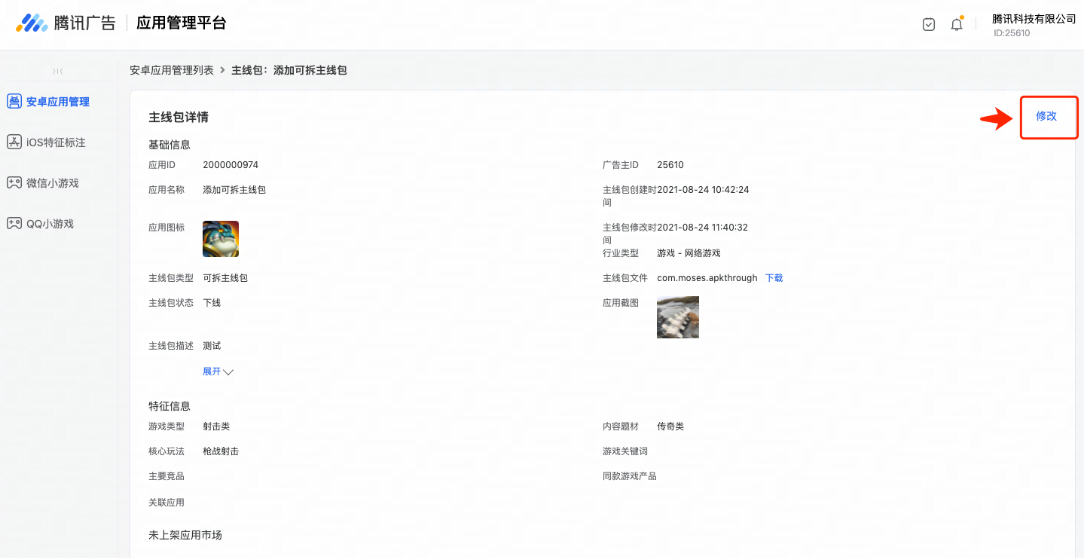
Task: Click the 安卓应用管理 sidebar icon
Action: [14, 101]
